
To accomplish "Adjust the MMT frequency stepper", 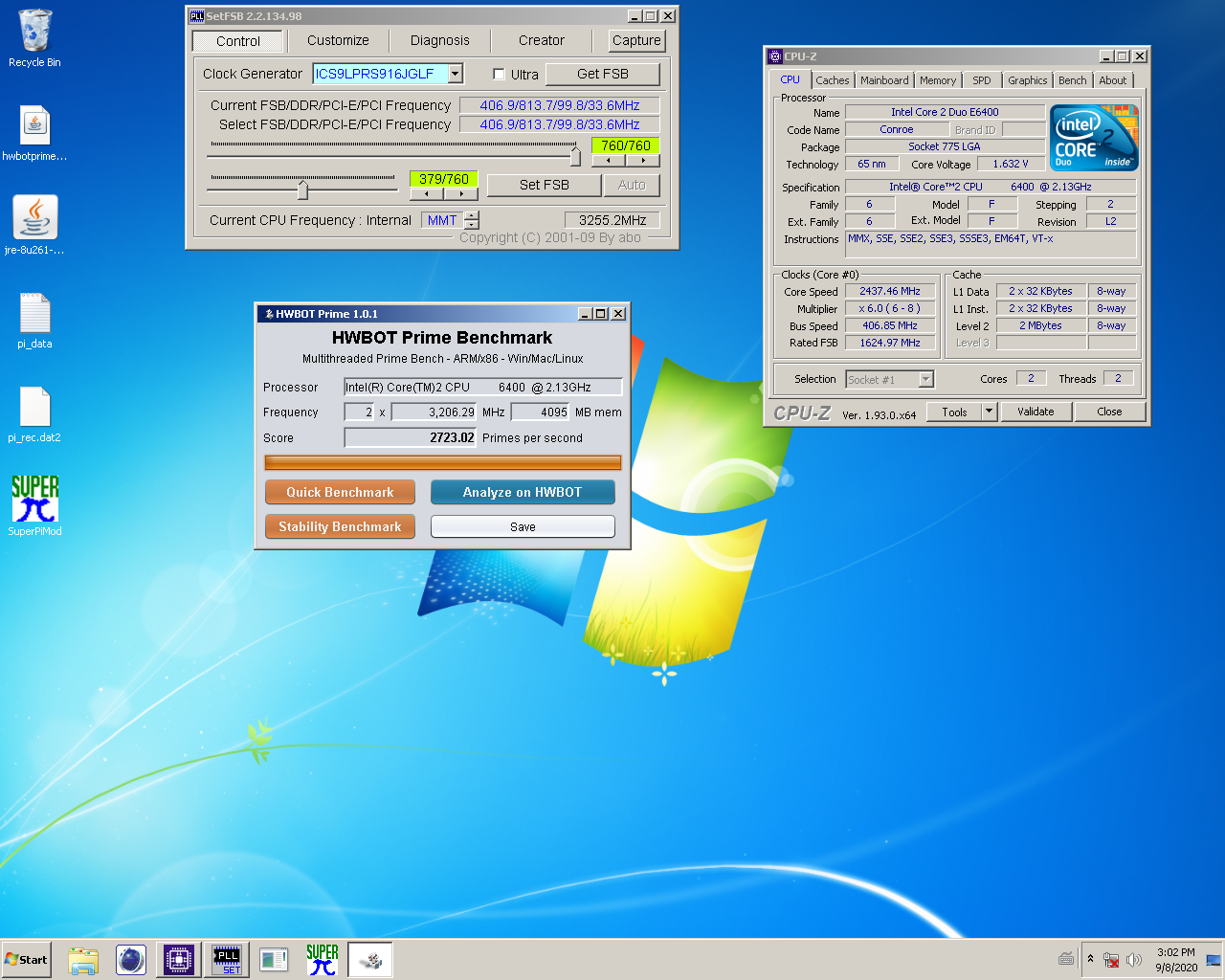I will point(471,220).
